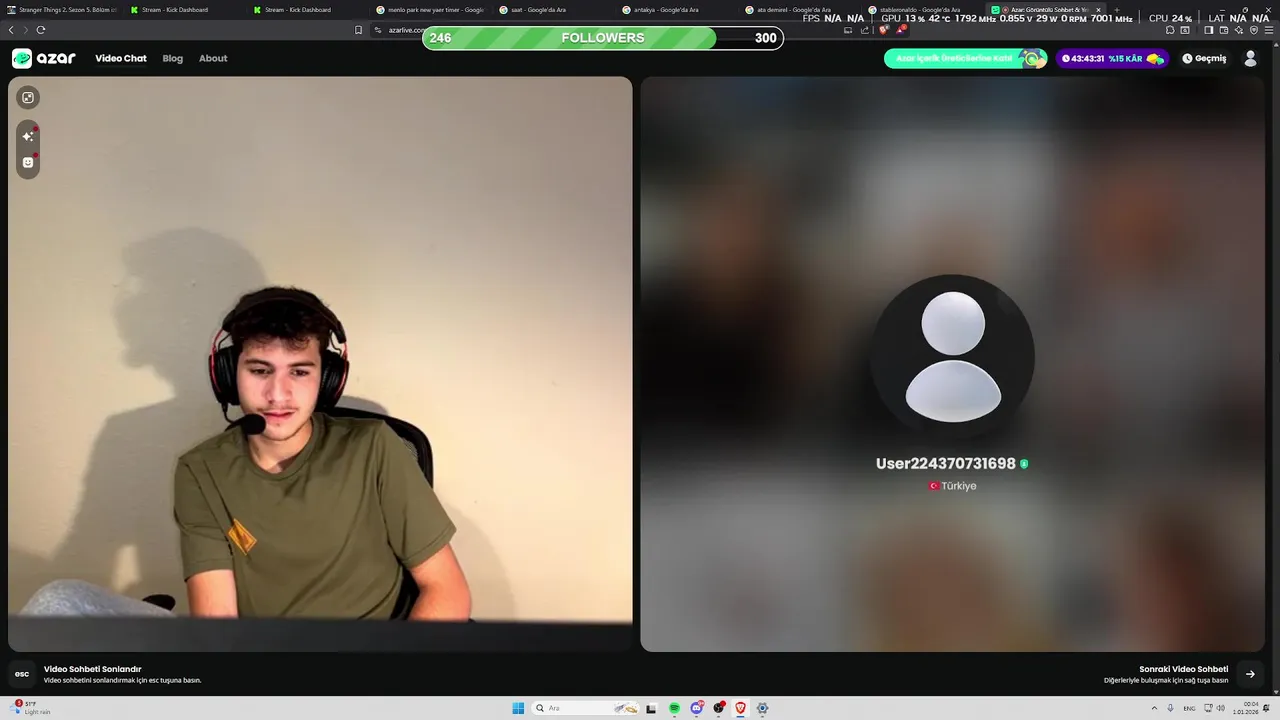Open Brave Leo AI icon

[x=1238, y=30]
